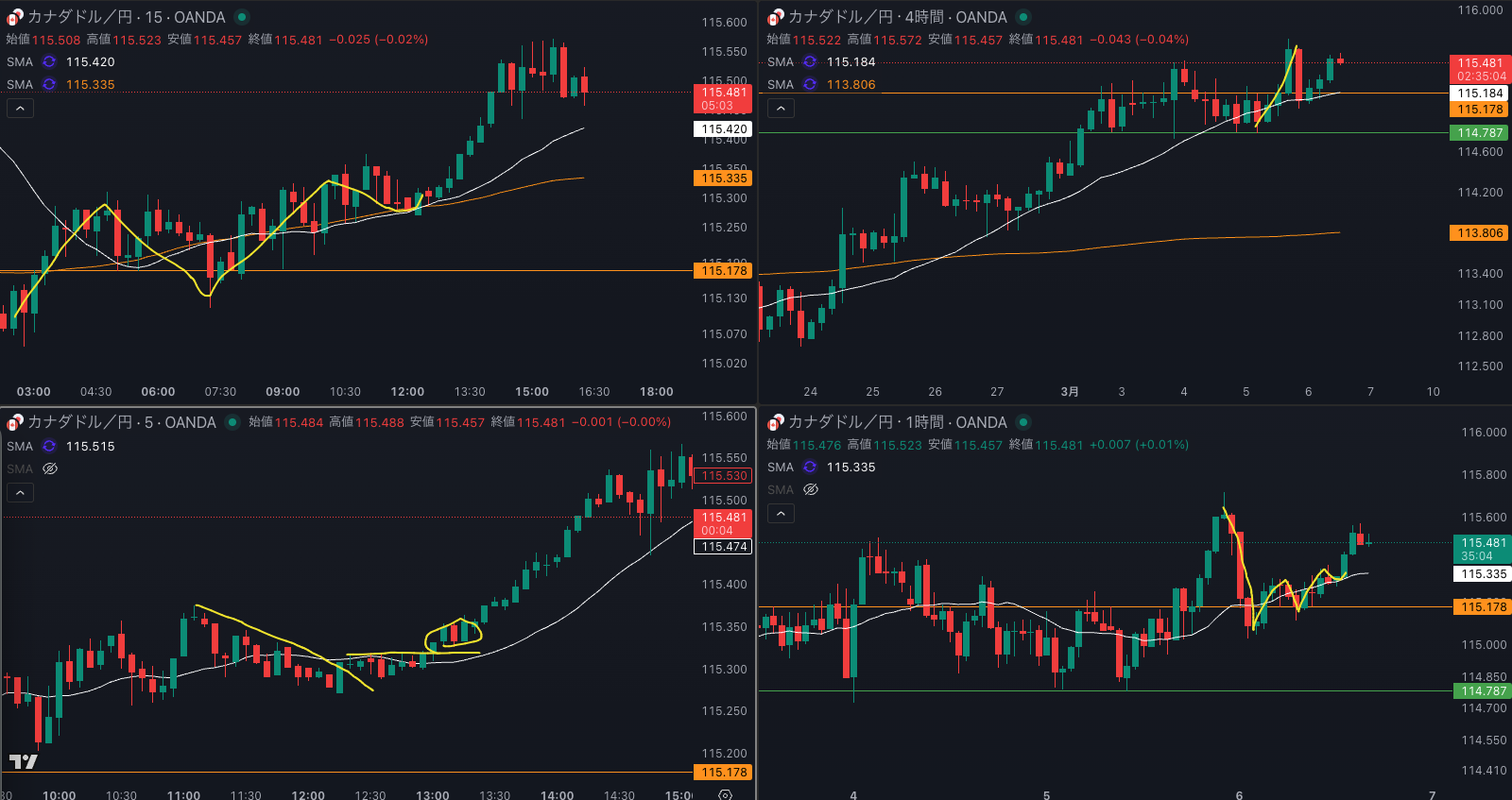
Task: Click the market status dot on the 1-hour chart
Action: [x=1023, y=422]
